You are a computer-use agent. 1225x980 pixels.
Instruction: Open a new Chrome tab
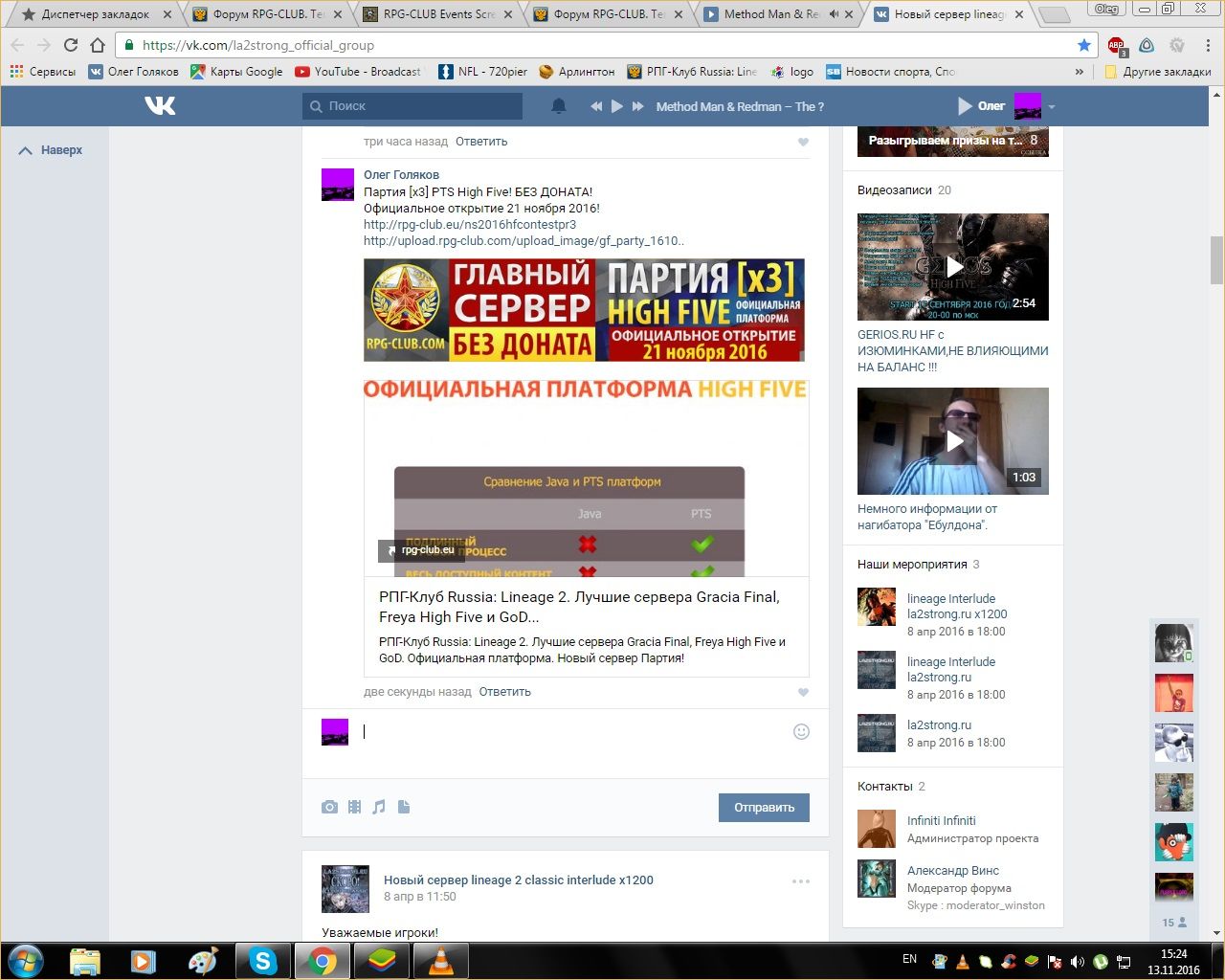(x=1054, y=14)
